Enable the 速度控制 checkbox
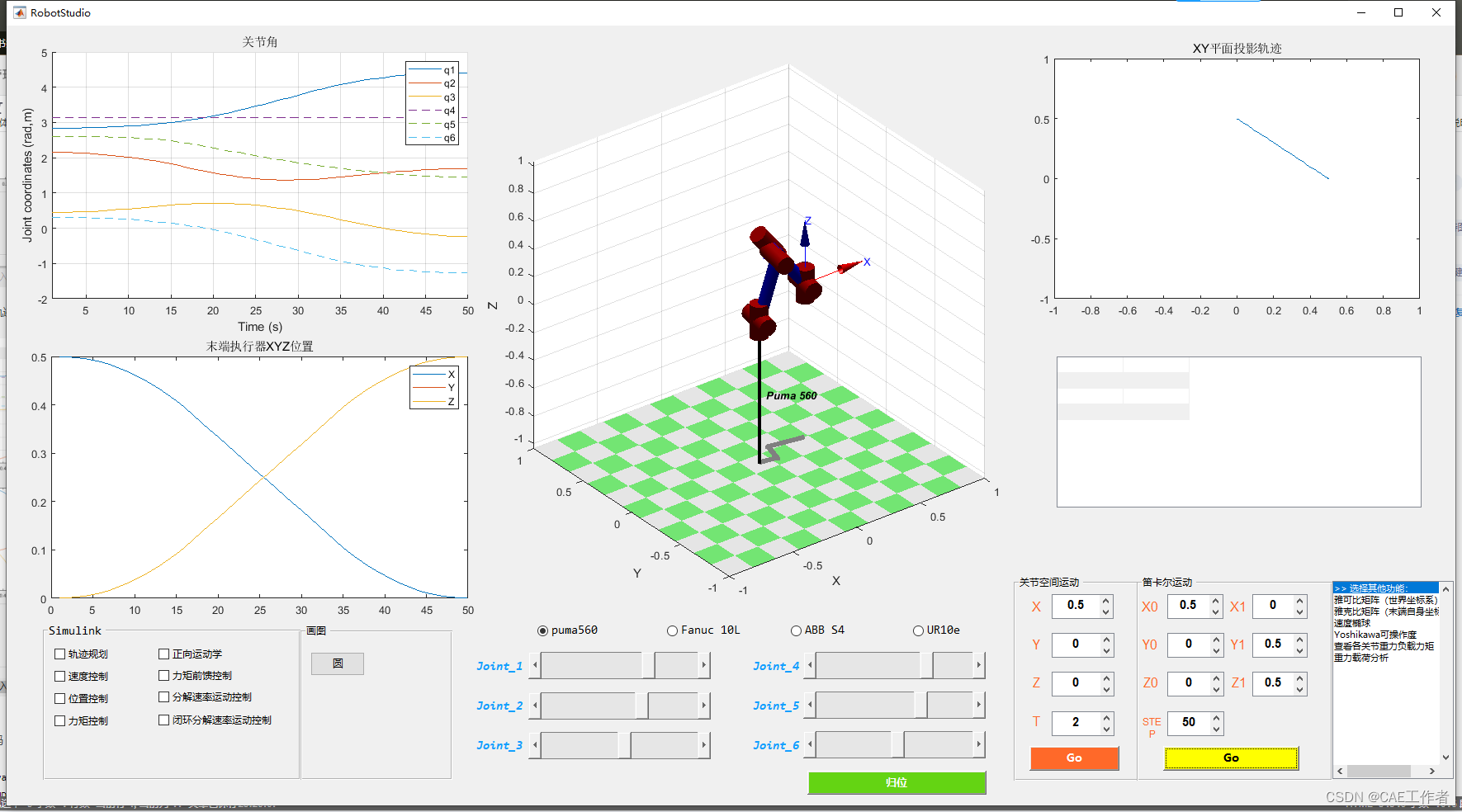 [59, 677]
